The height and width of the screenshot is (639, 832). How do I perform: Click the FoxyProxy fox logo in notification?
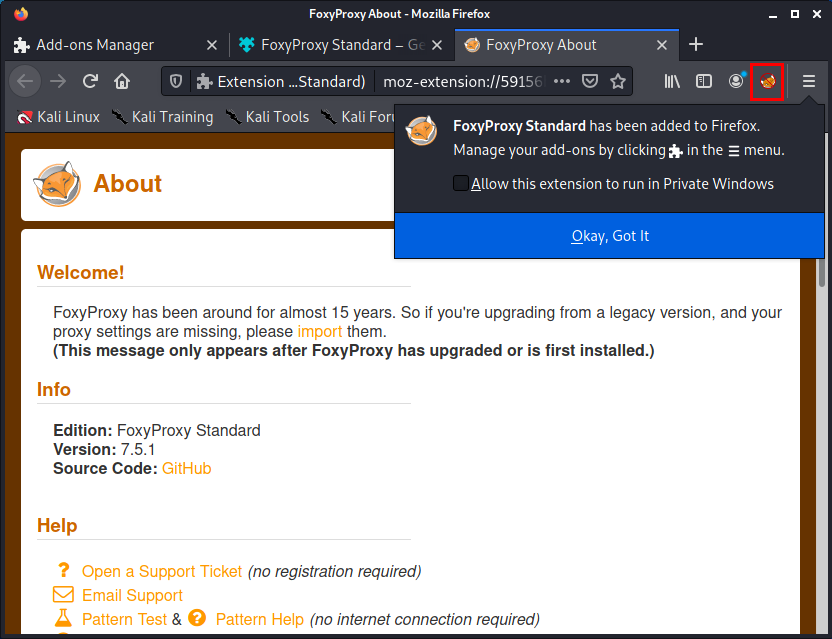[421, 130]
